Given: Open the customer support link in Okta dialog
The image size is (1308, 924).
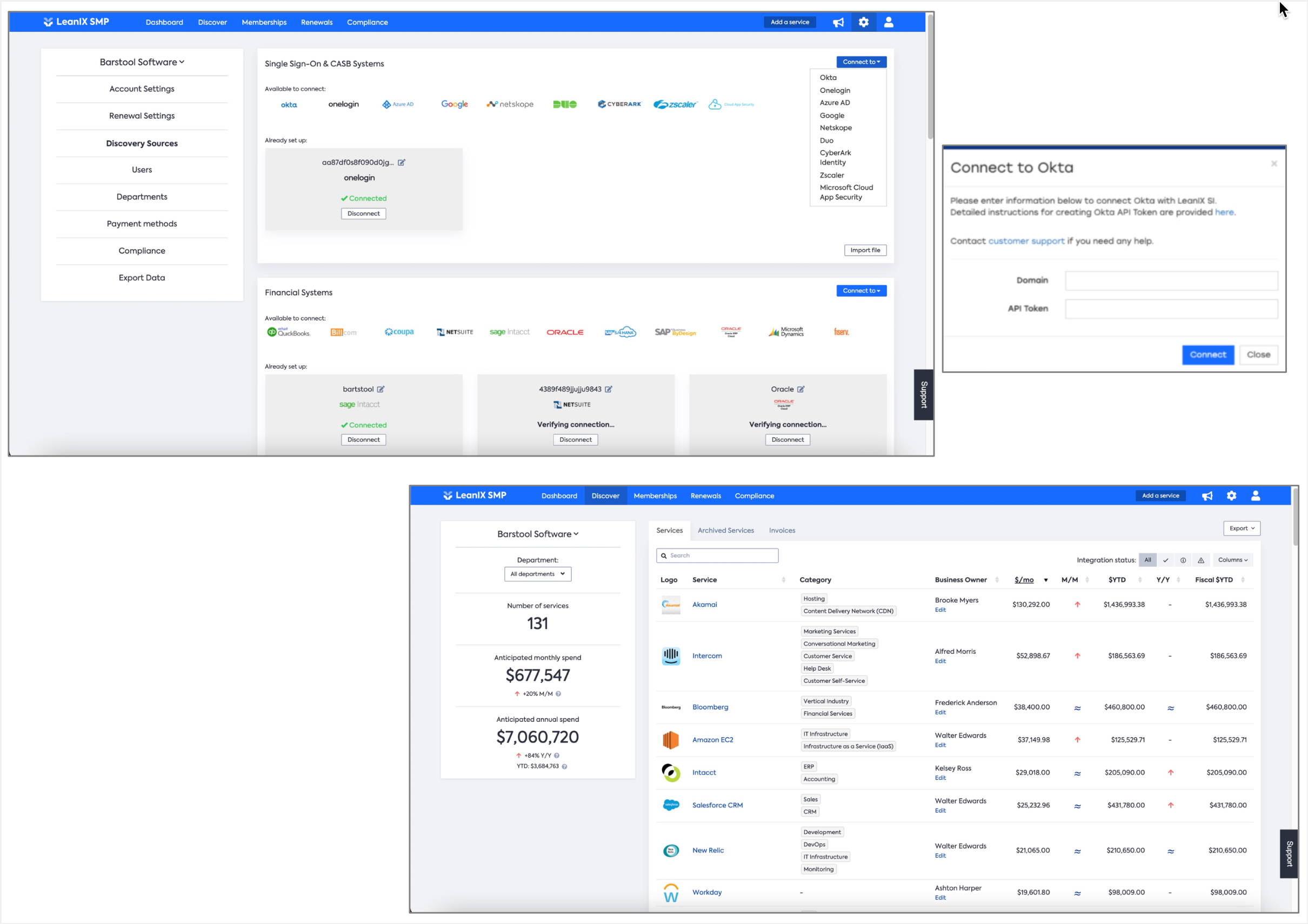Looking at the screenshot, I should pyautogui.click(x=1025, y=241).
